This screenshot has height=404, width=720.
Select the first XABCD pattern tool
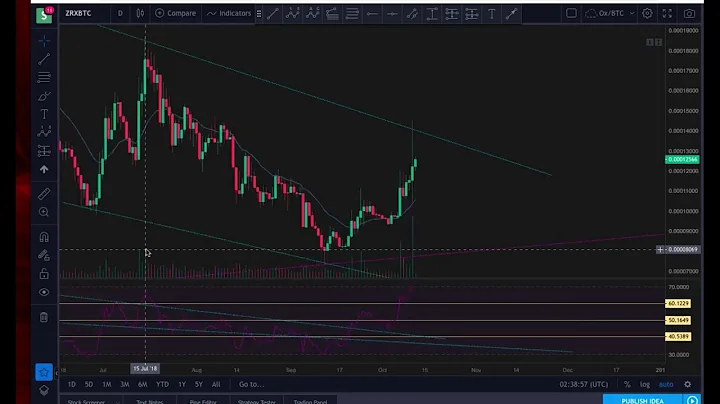(292, 14)
